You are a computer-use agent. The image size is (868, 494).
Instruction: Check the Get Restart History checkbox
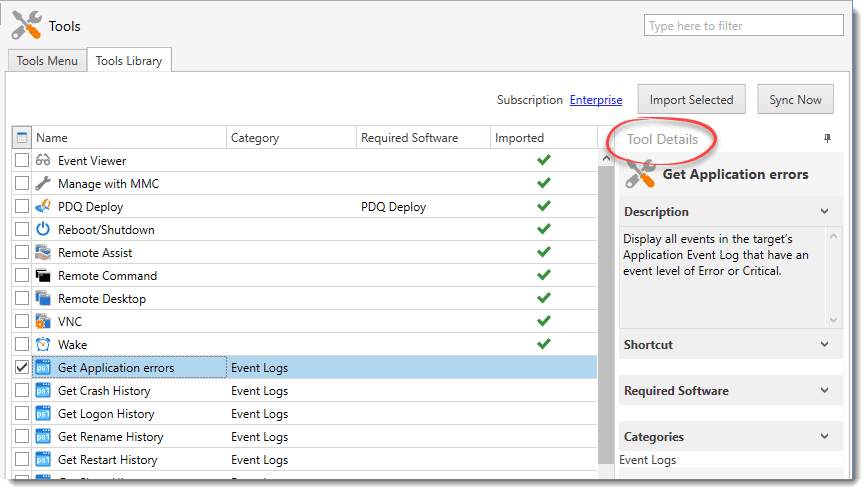[x=22, y=459]
